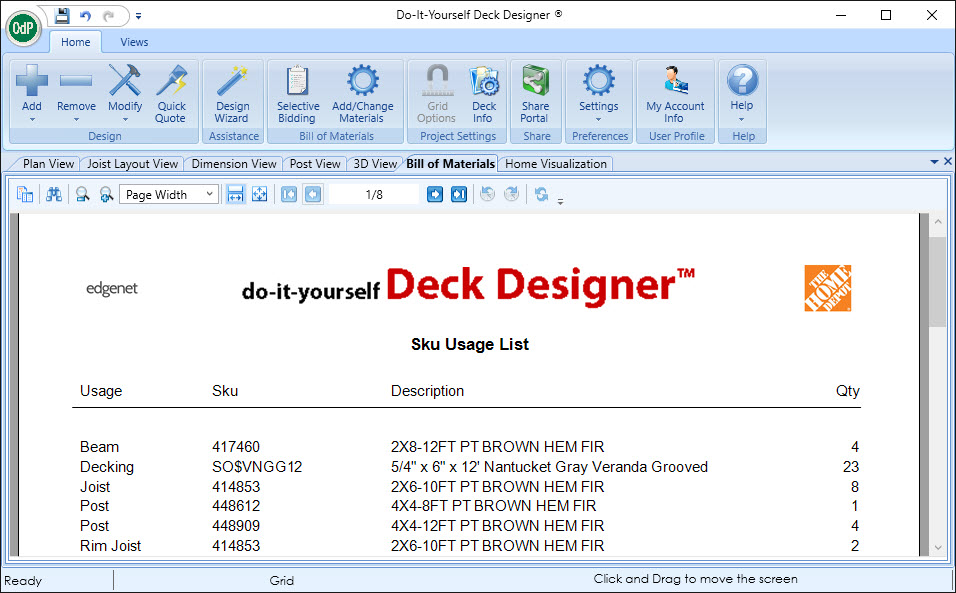Click the report scrollbar down arrow
The image size is (956, 593).
pyautogui.click(x=938, y=547)
